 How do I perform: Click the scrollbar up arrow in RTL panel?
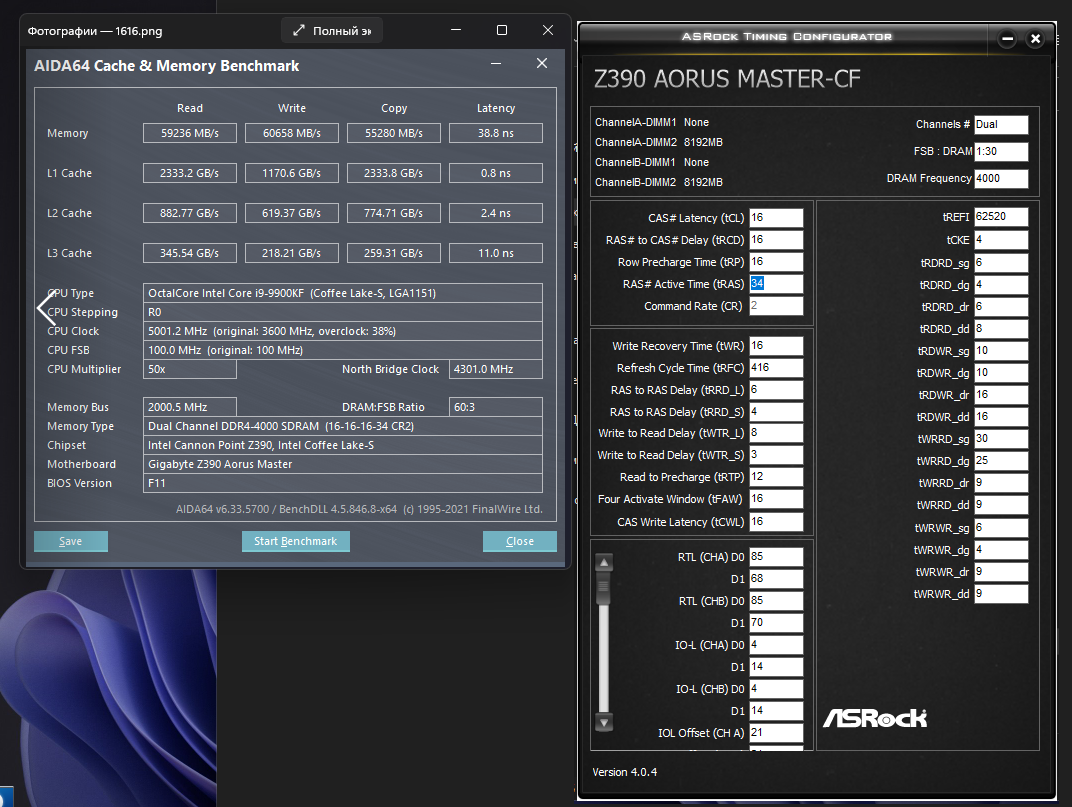[604, 563]
